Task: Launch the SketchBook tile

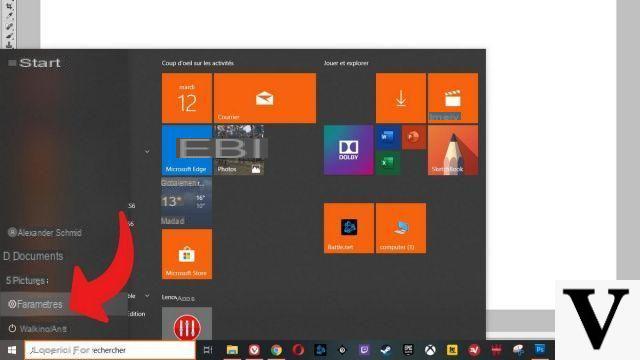Action: pos(453,150)
